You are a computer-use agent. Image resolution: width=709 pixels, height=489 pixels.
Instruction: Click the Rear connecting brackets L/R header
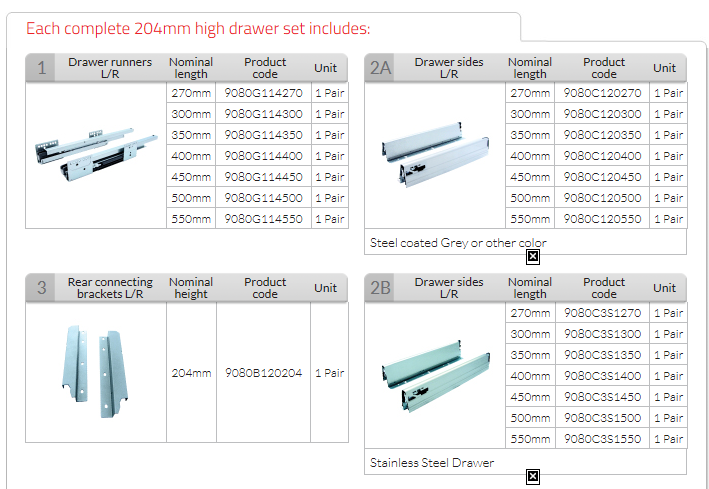[x=110, y=288]
